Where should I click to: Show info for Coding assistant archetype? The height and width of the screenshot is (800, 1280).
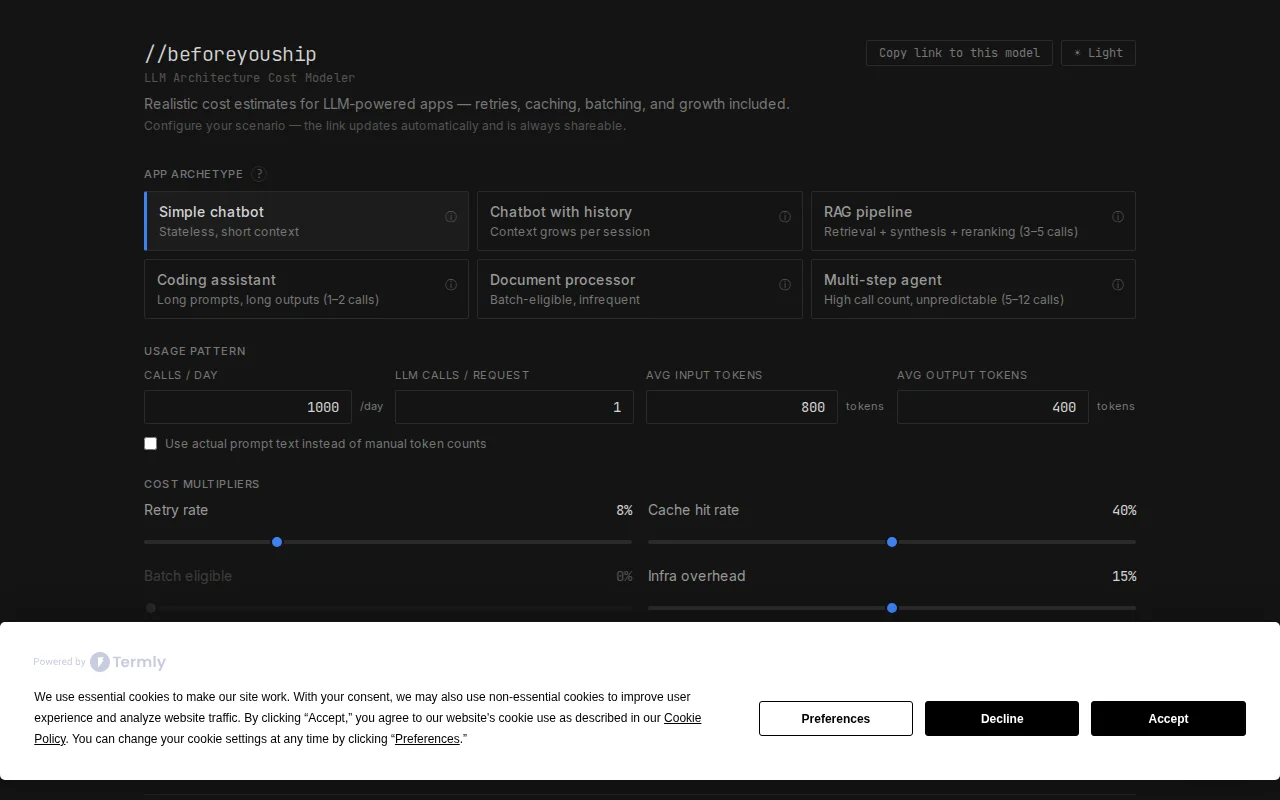(x=451, y=285)
